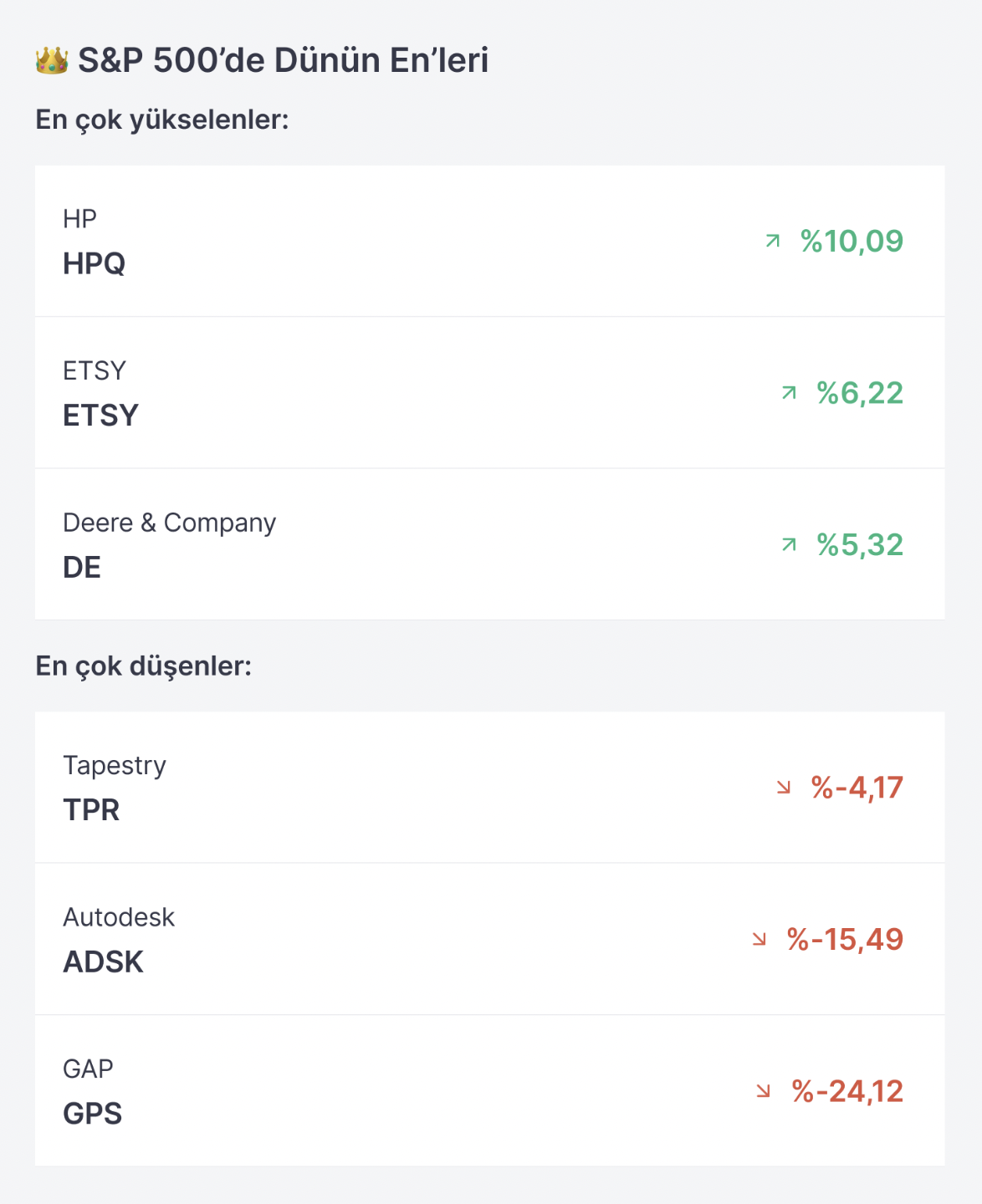
Task: Click the green up arrow beside %5,32
Action: (789, 544)
